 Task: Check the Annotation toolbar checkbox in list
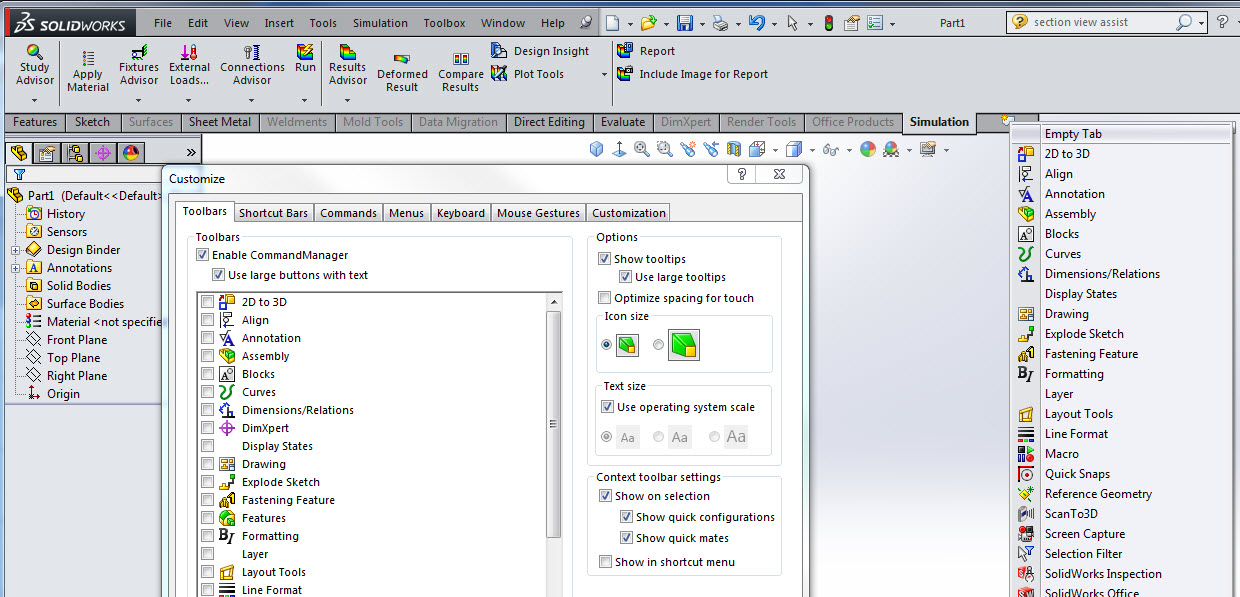tap(207, 338)
